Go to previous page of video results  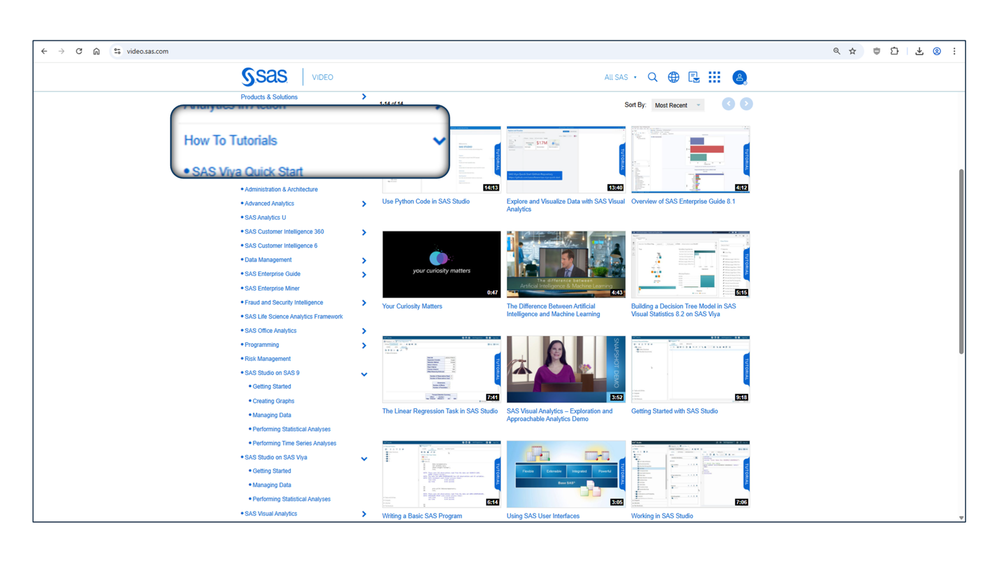click(x=728, y=104)
